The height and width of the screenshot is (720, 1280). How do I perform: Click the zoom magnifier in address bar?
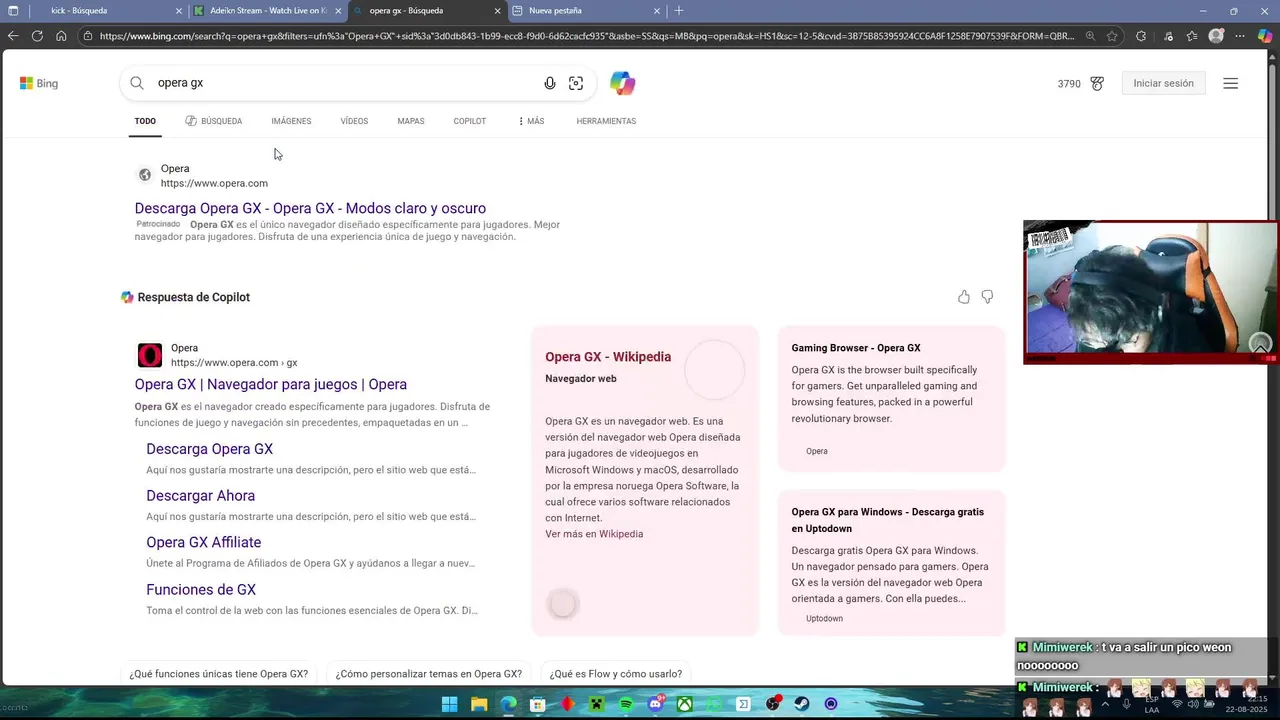tap(1091, 36)
